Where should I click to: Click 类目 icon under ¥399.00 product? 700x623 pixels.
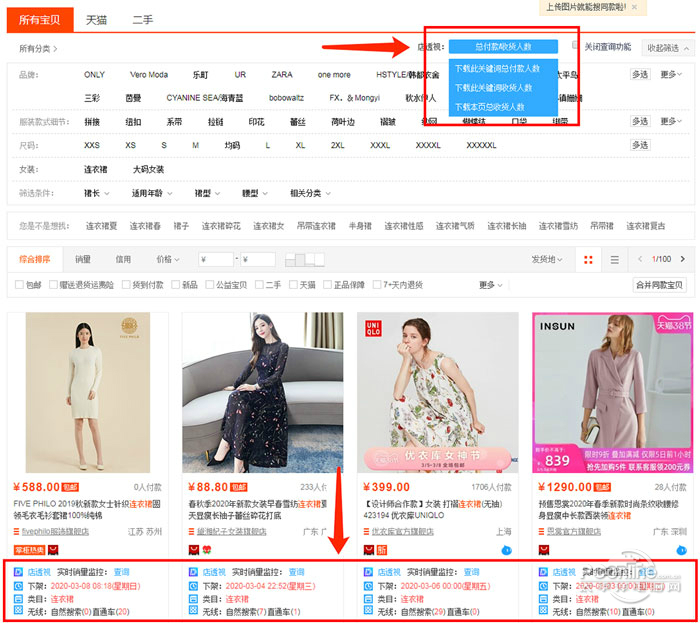(368, 598)
